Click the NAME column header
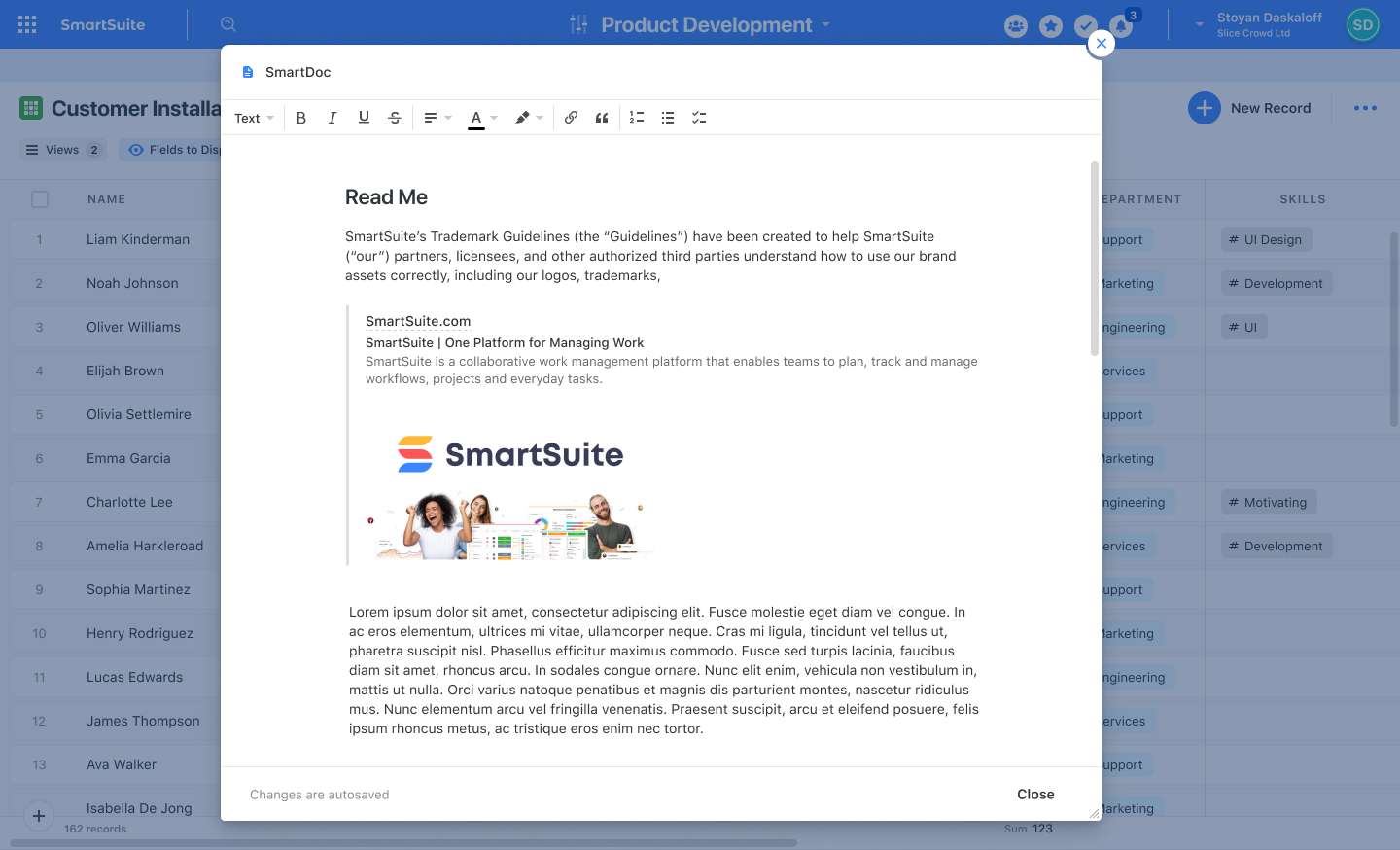The width and height of the screenshot is (1400, 850). click(x=107, y=199)
